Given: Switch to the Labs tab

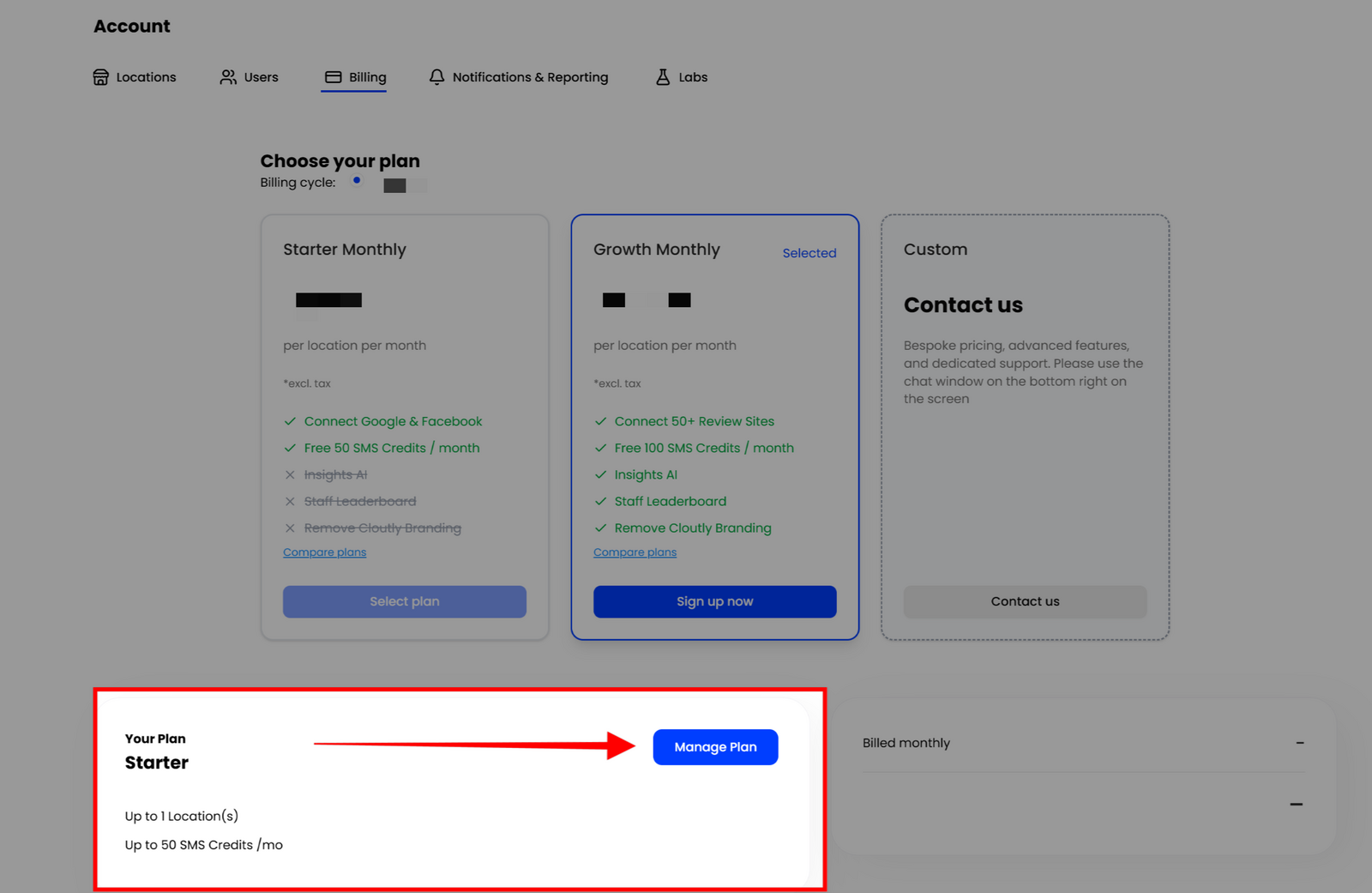Looking at the screenshot, I should pyautogui.click(x=692, y=77).
